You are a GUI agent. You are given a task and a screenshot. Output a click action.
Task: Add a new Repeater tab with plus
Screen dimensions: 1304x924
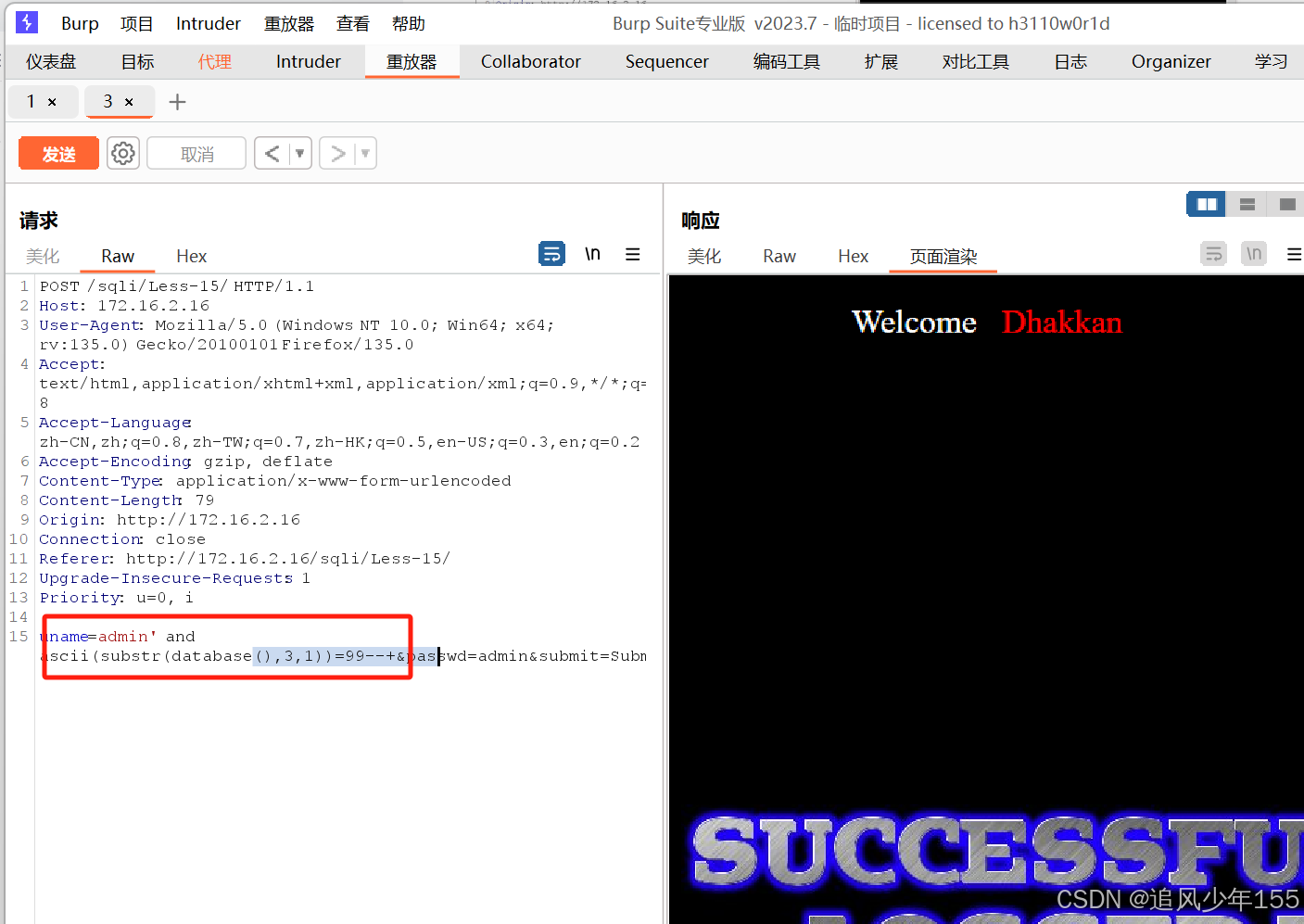pyautogui.click(x=178, y=102)
